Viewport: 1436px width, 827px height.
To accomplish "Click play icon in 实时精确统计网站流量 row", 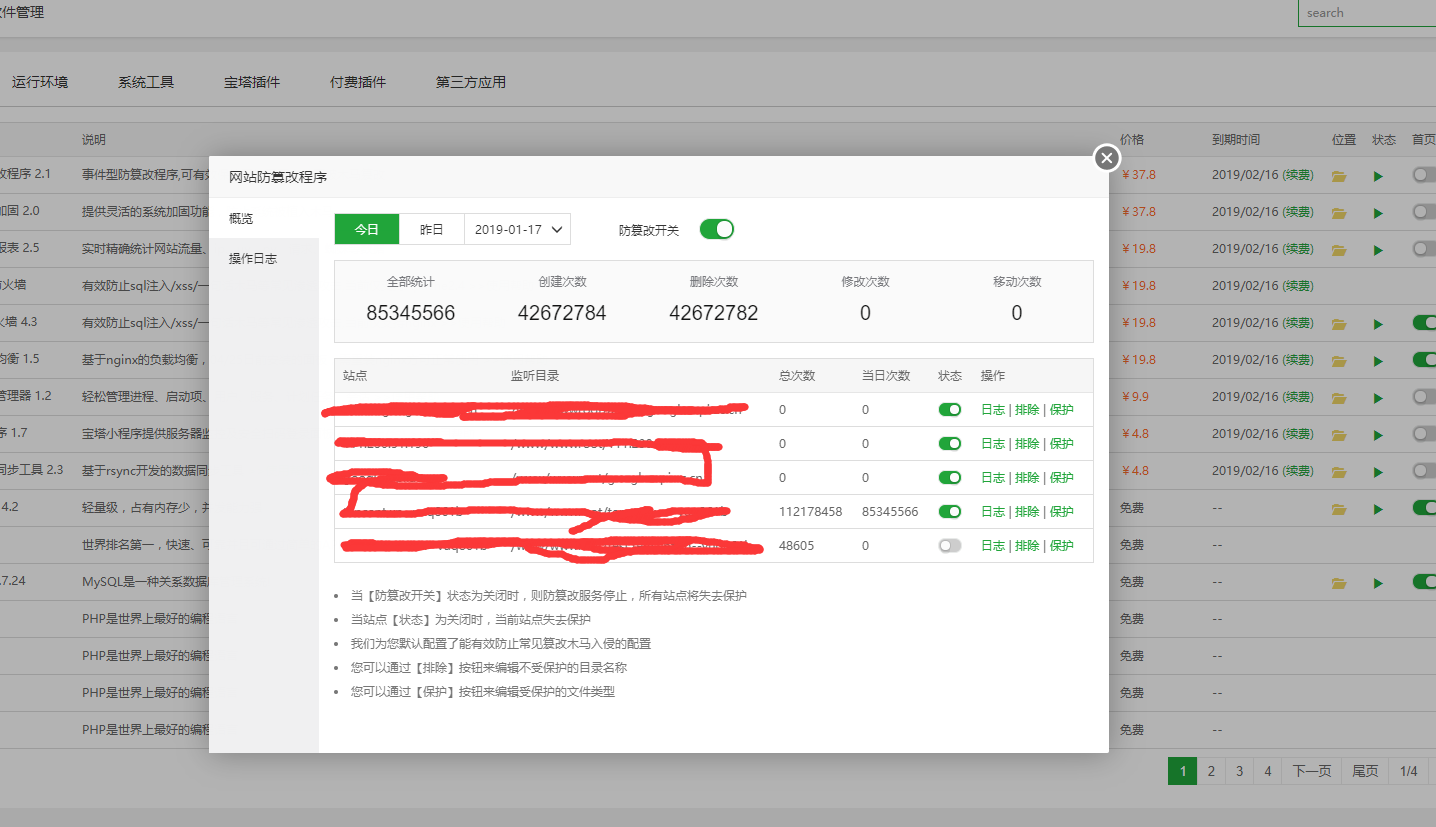I will point(1378,250).
